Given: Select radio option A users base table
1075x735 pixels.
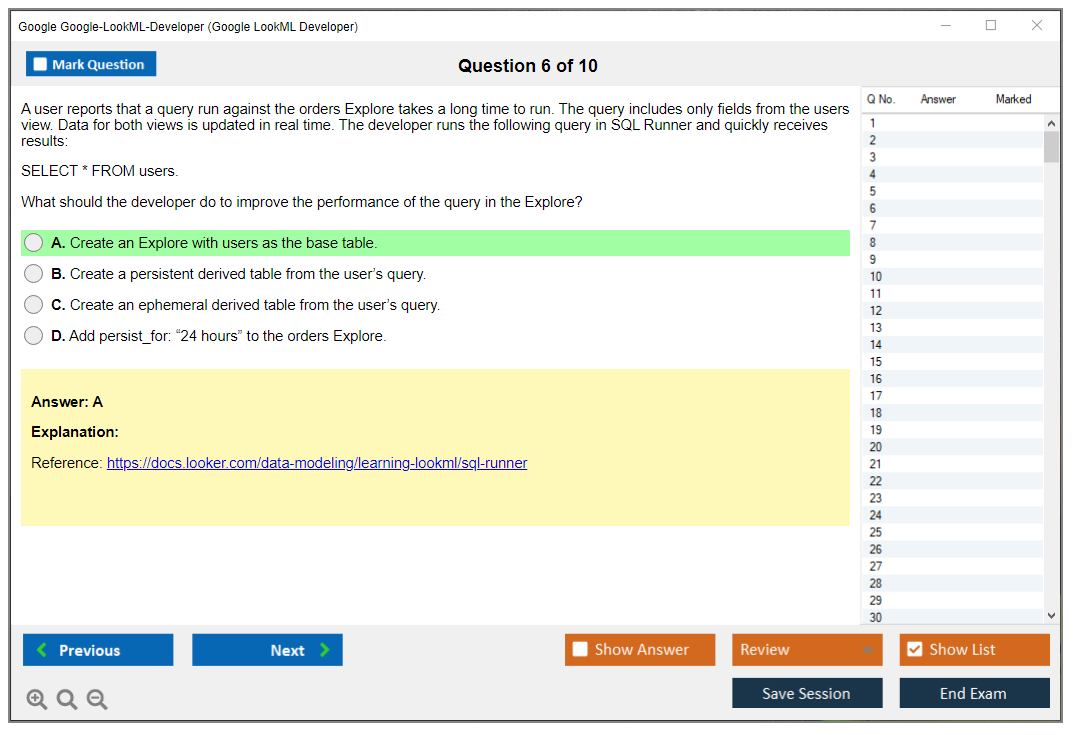Looking at the screenshot, I should click(x=34, y=243).
